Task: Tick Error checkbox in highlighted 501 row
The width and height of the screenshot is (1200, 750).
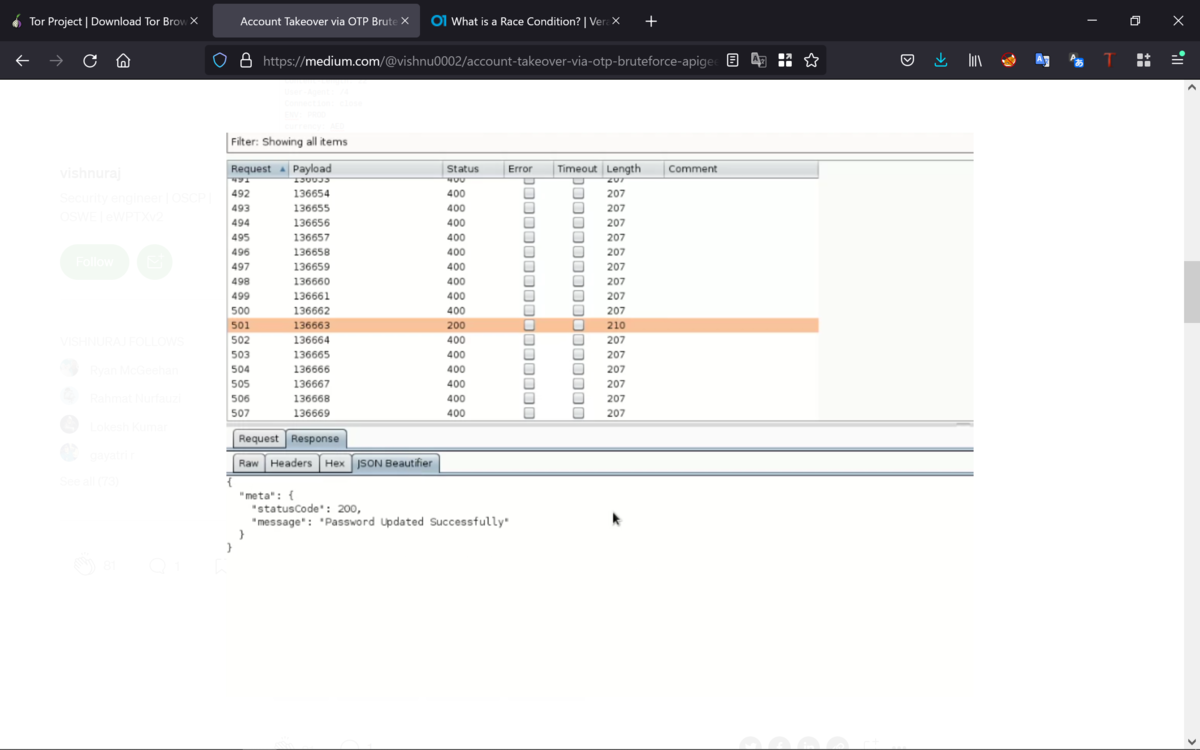Action: click(529, 326)
